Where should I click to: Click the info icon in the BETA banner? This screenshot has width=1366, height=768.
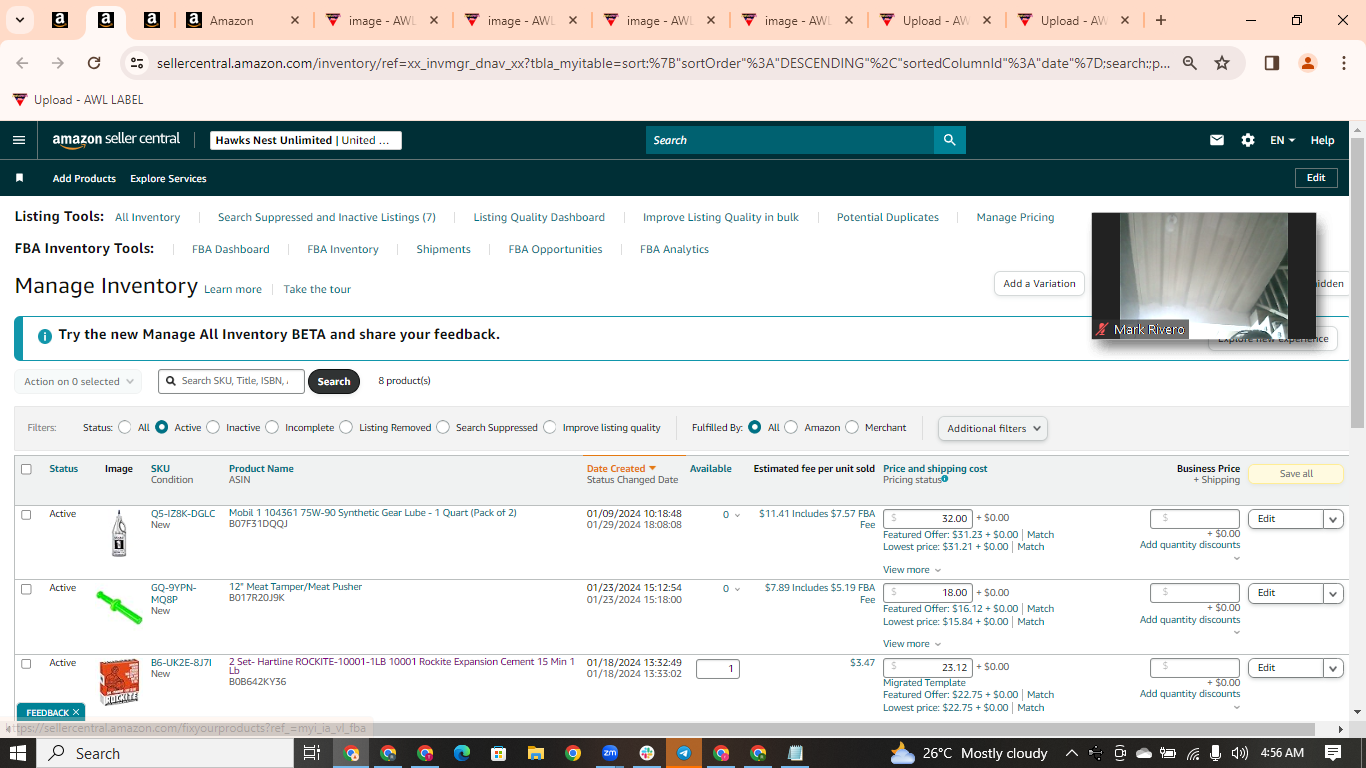click(44, 336)
